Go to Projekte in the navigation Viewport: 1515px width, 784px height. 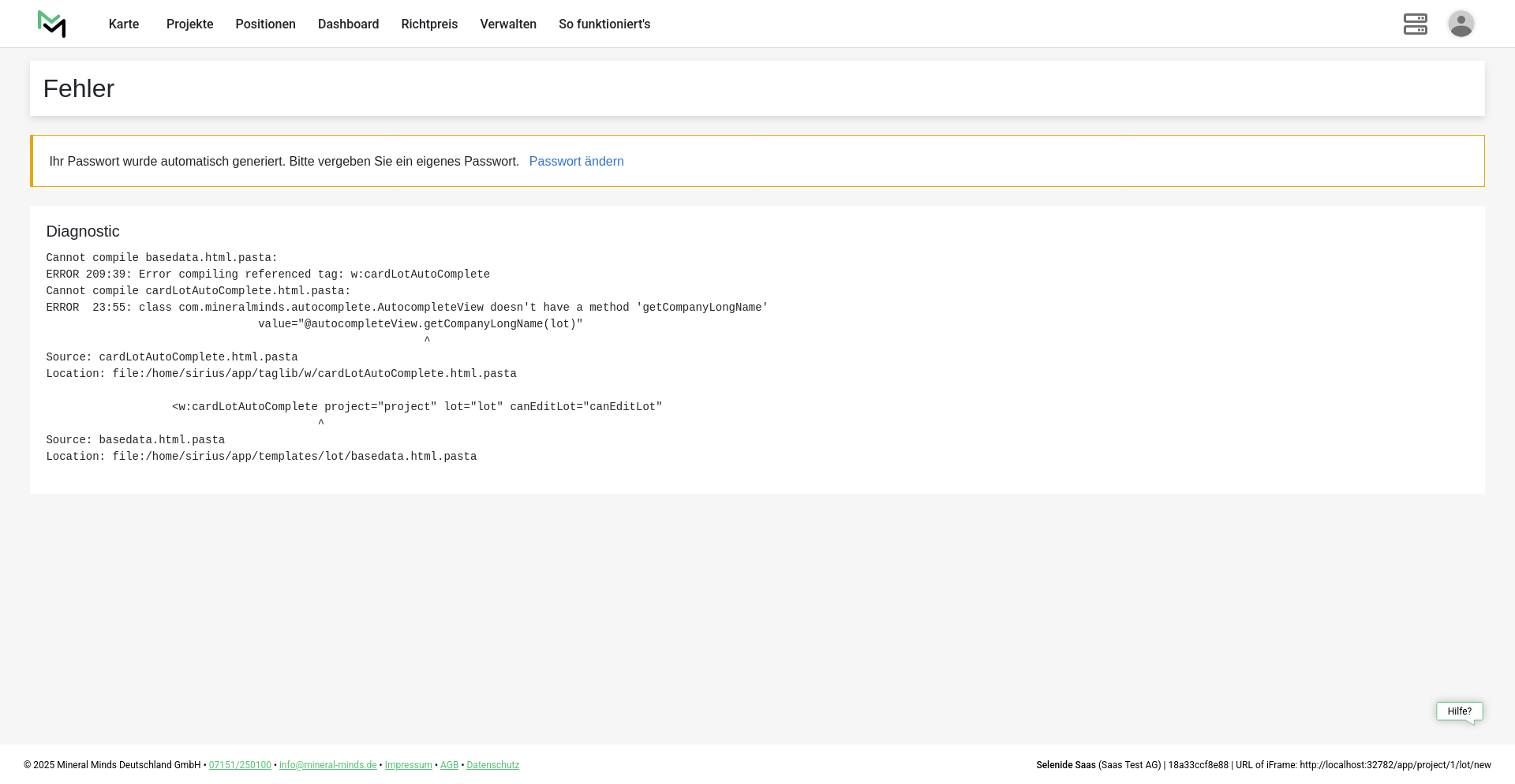[x=189, y=24]
